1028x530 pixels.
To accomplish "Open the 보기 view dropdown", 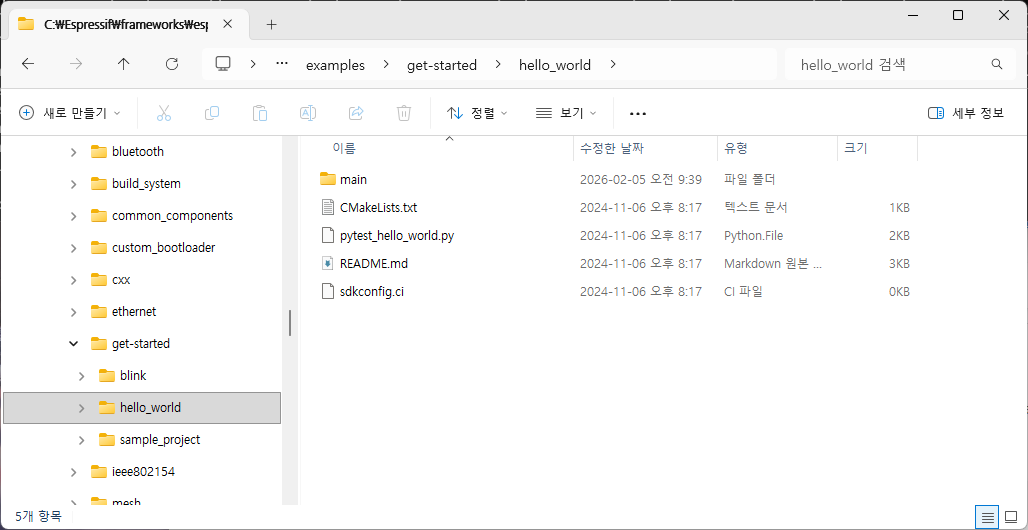I will (566, 113).
